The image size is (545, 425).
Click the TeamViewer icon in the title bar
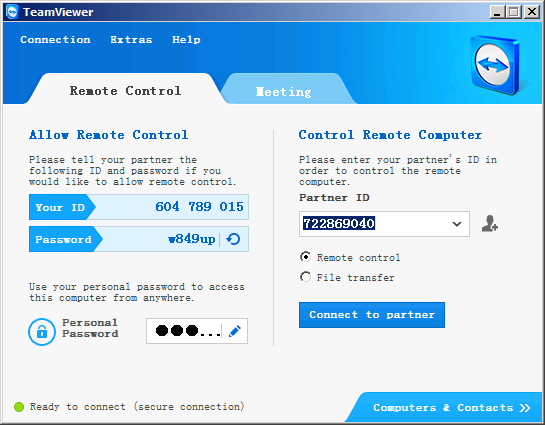pos(12,12)
